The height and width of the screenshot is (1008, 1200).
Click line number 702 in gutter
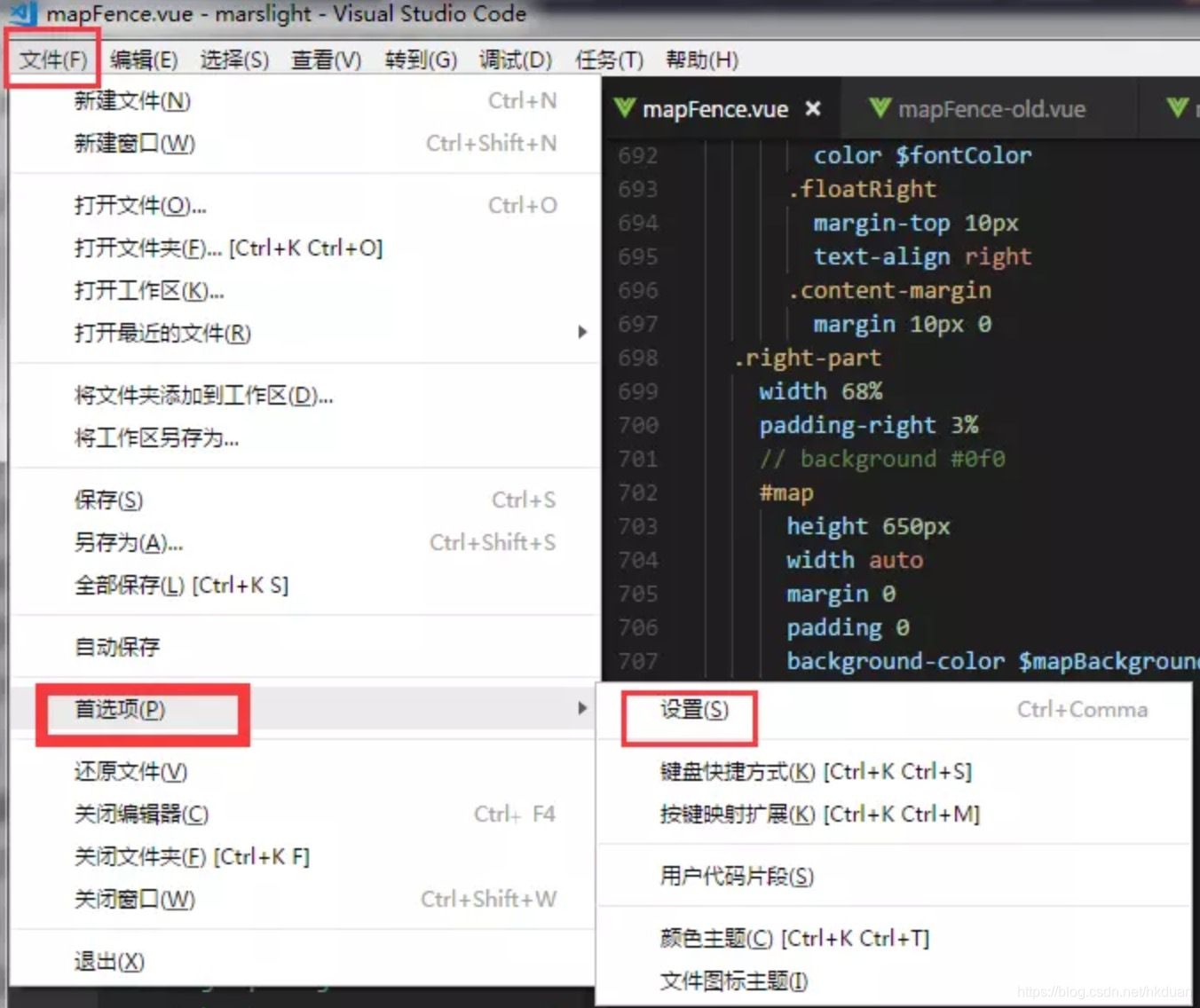click(x=638, y=492)
